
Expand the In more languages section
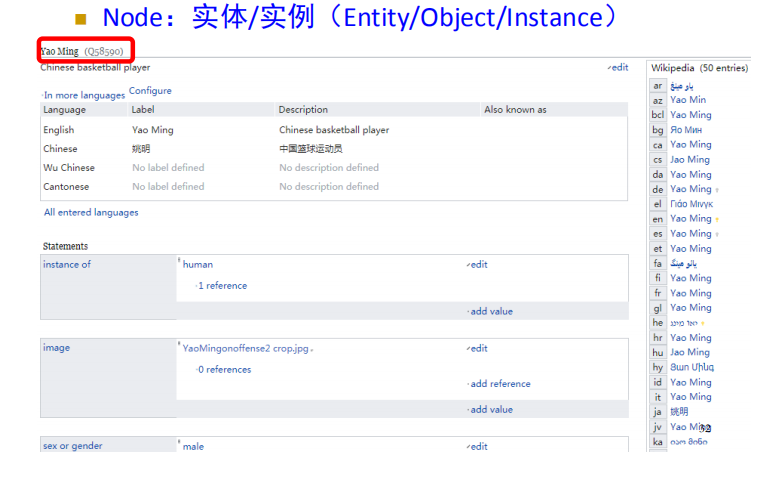point(84,95)
